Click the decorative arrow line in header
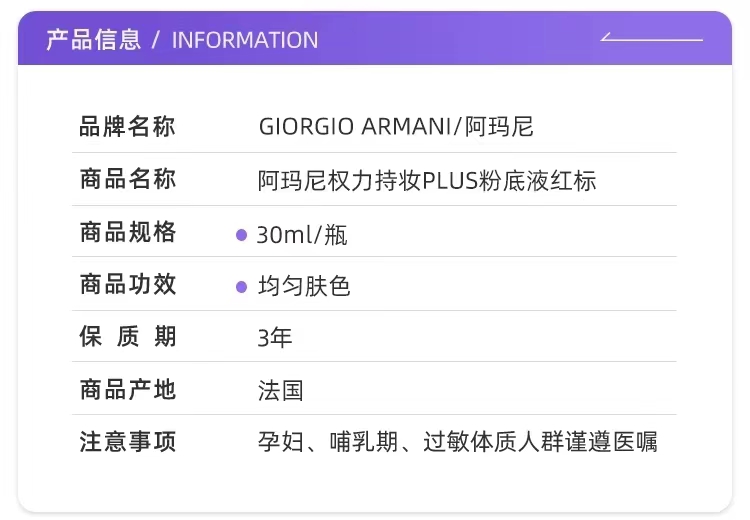This screenshot has height=520, width=750. point(651,39)
